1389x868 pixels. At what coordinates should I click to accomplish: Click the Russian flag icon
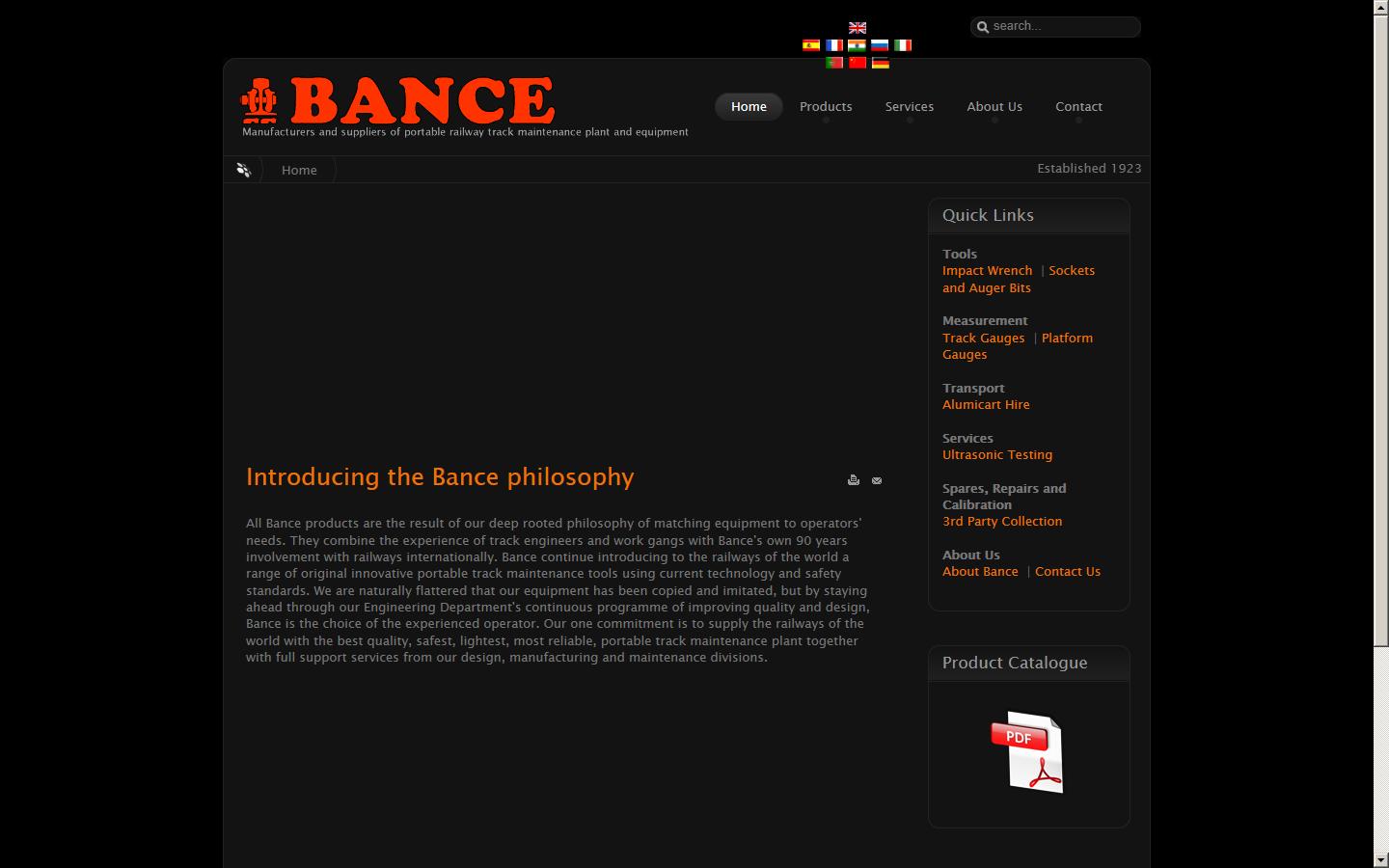tap(880, 44)
